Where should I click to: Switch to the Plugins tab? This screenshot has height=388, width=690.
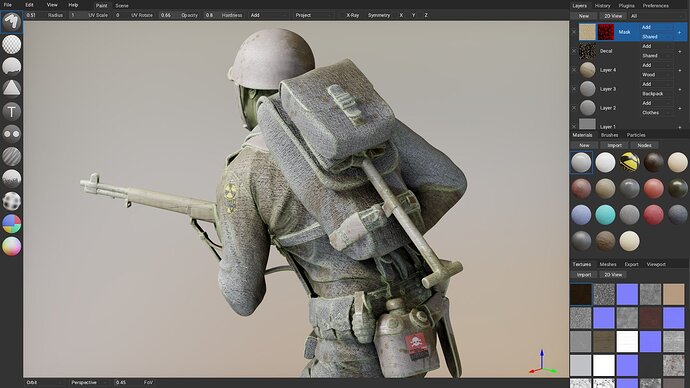click(x=626, y=6)
